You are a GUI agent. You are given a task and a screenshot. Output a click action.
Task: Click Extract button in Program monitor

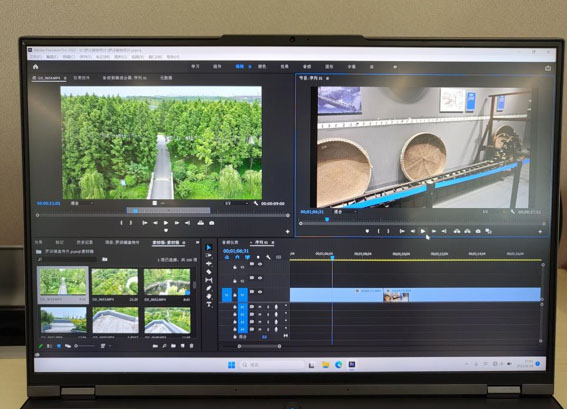tap(467, 231)
